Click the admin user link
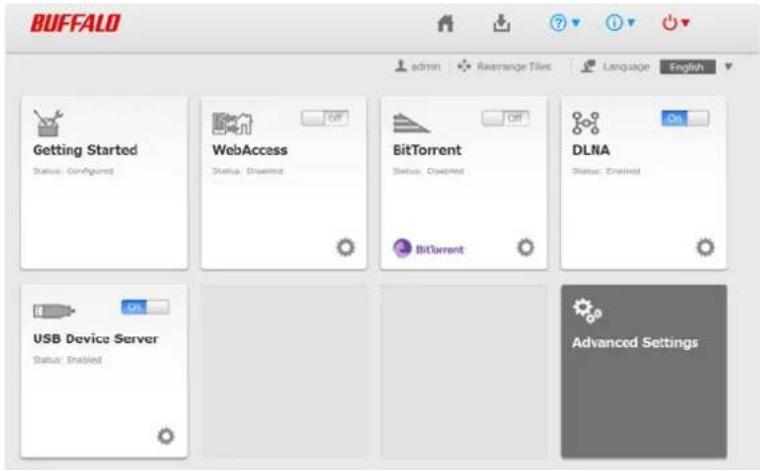 click(426, 66)
